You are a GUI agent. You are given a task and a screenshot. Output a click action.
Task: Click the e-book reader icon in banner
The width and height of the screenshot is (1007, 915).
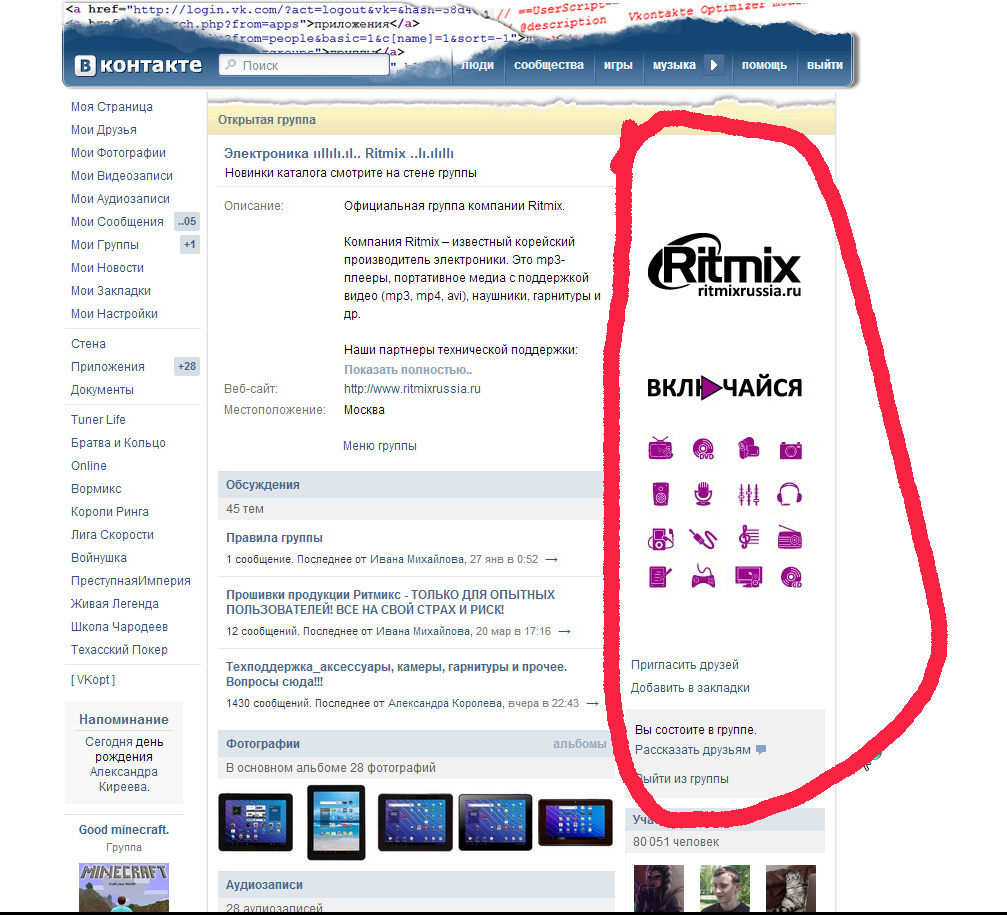(x=660, y=577)
